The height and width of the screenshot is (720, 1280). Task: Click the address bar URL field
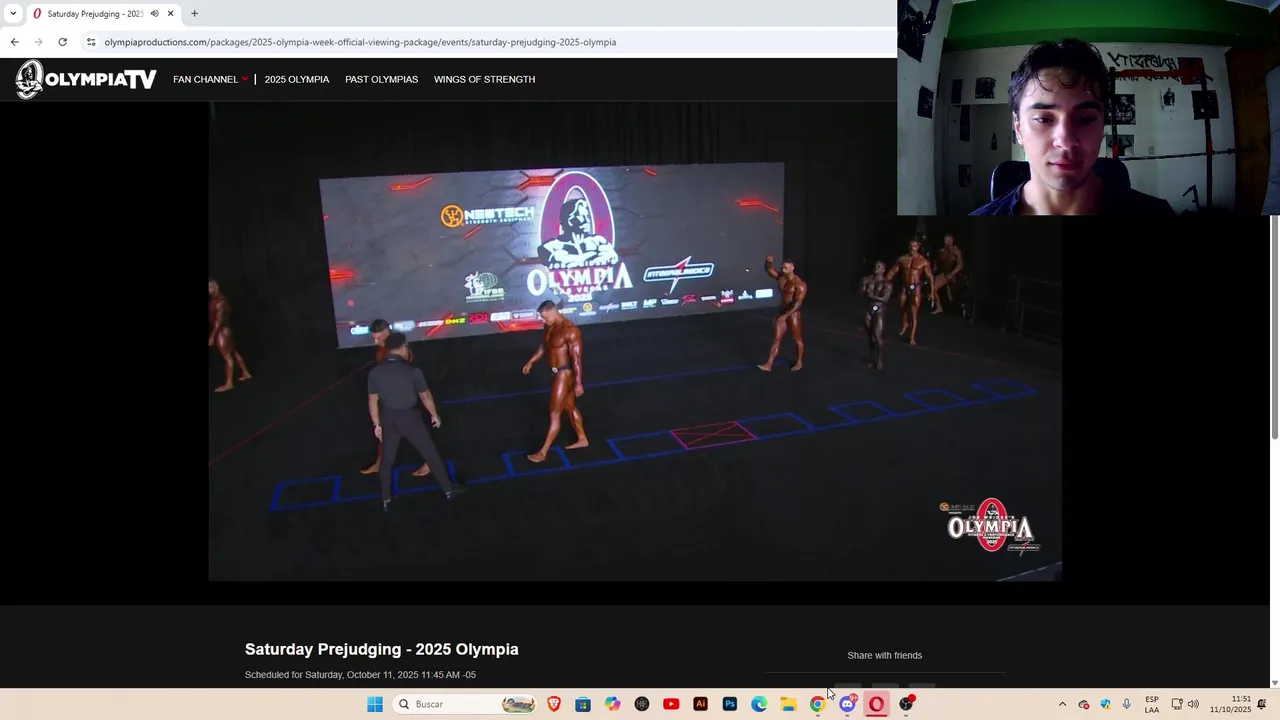pyautogui.click(x=360, y=42)
